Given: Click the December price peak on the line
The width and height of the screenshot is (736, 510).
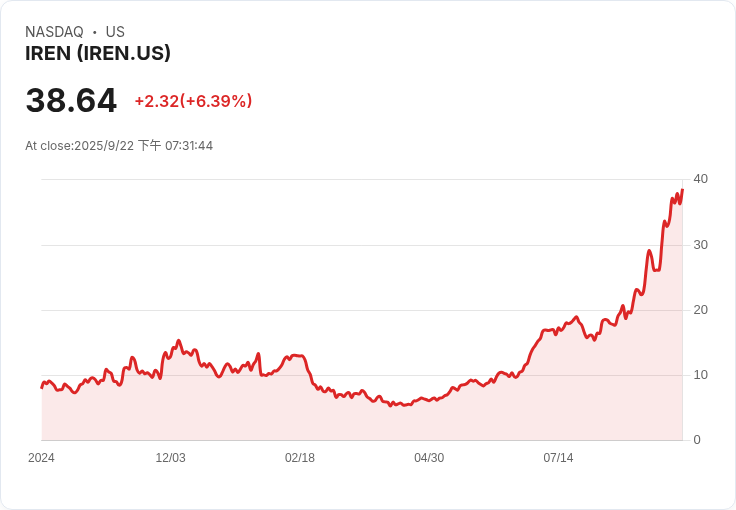Looking at the screenshot, I should point(178,341).
